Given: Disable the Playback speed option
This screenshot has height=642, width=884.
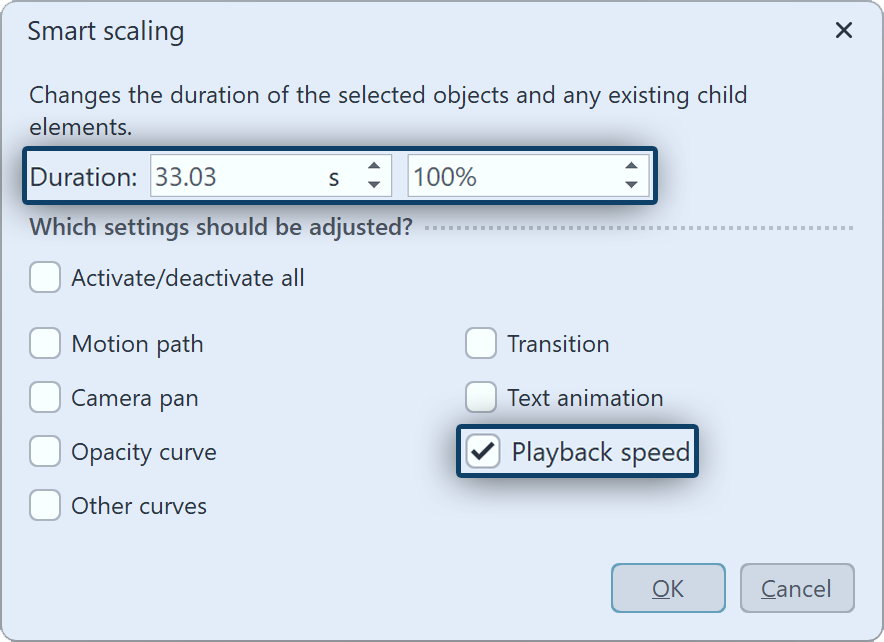Looking at the screenshot, I should [x=485, y=452].
